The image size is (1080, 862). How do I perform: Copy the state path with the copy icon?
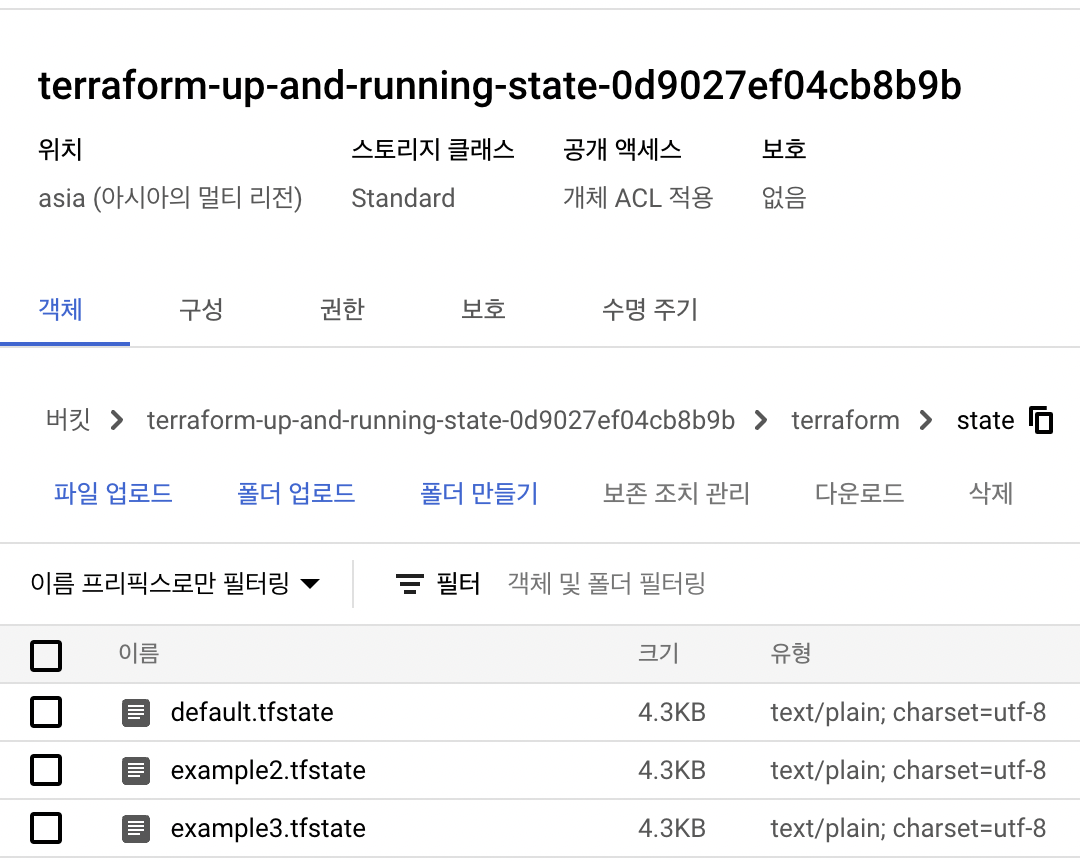pos(1040,420)
